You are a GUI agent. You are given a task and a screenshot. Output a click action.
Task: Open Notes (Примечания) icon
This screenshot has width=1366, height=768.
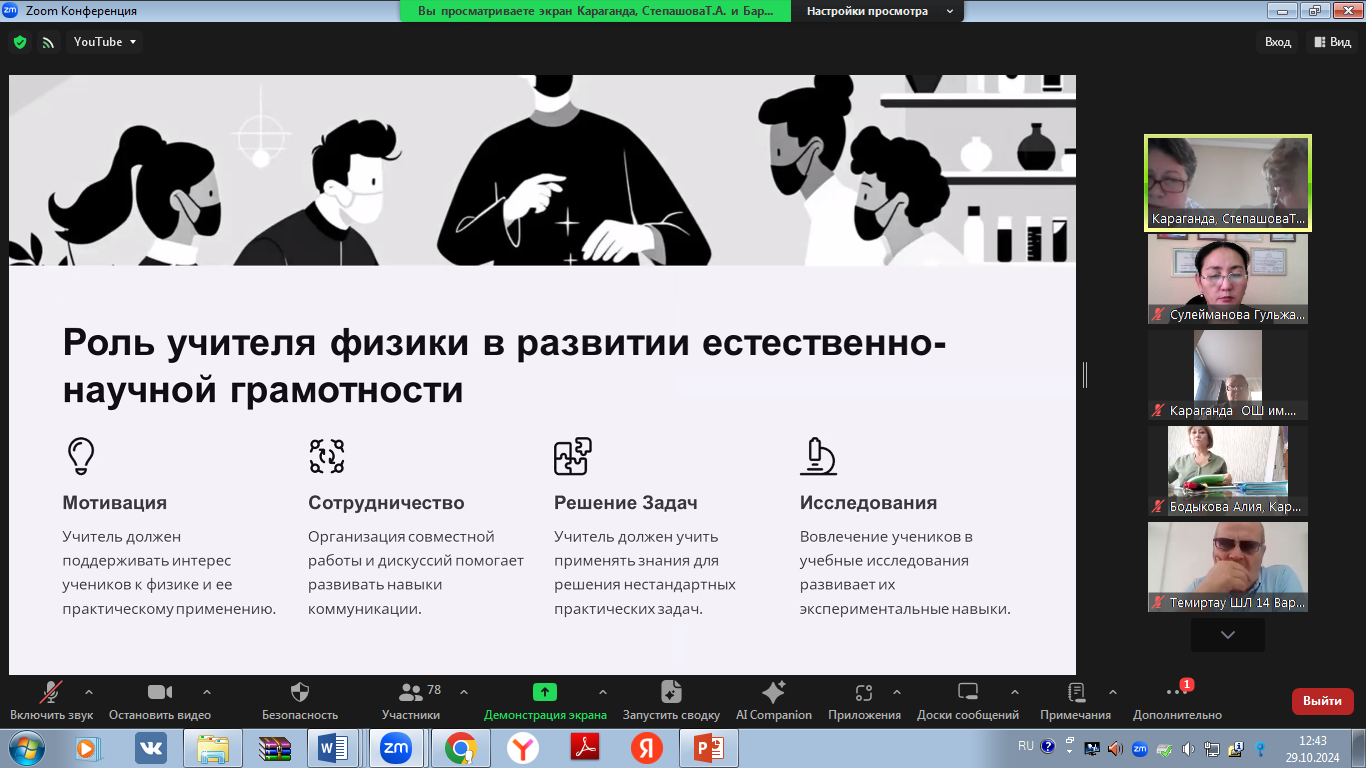pos(1076,692)
